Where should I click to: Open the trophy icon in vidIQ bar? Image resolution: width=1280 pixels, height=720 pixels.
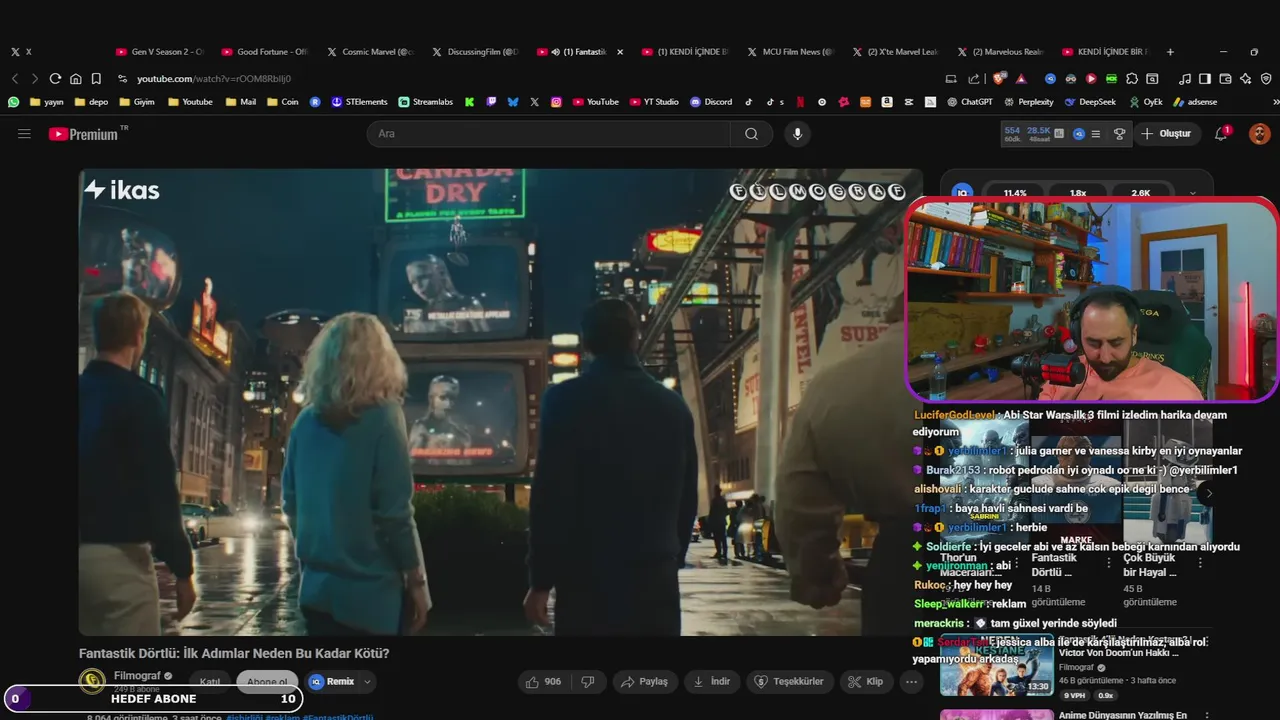point(1120,133)
